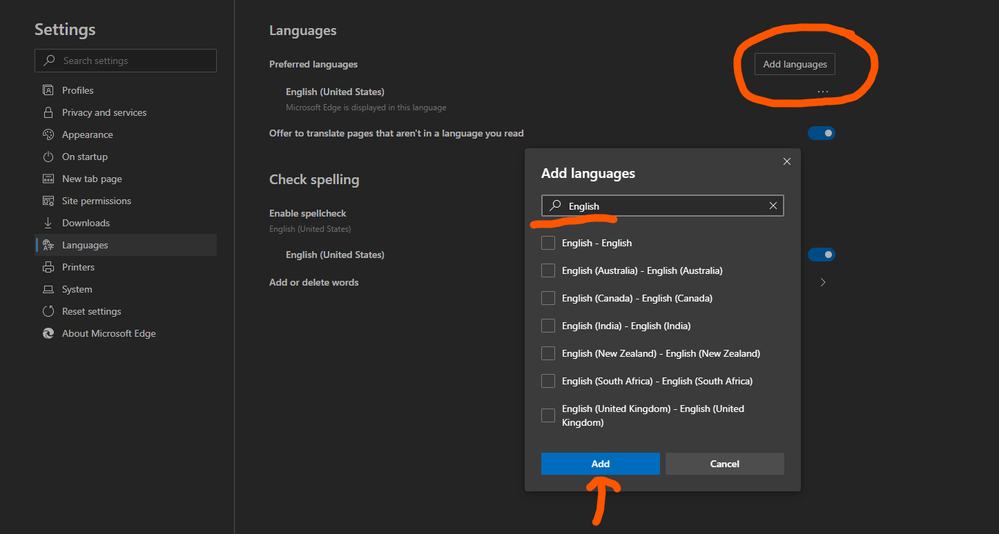Click Cancel in Add languages dialog
Screen dimensions: 999x534
pyautogui.click(x=724, y=464)
